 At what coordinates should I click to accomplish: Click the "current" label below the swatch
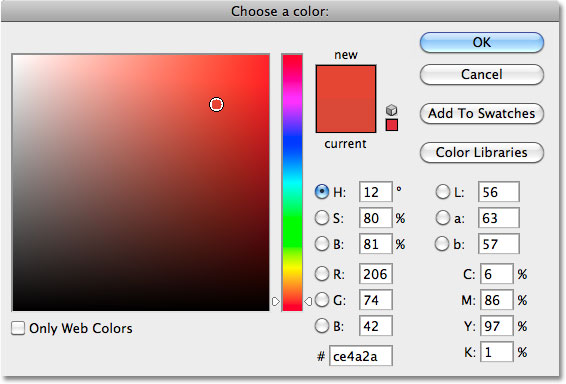point(345,144)
